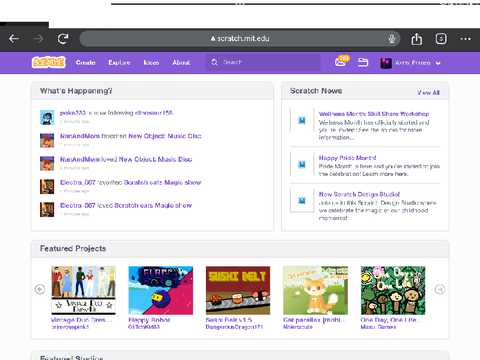Open the Happy Pride Month news link
480x360 pixels.
coord(347,158)
